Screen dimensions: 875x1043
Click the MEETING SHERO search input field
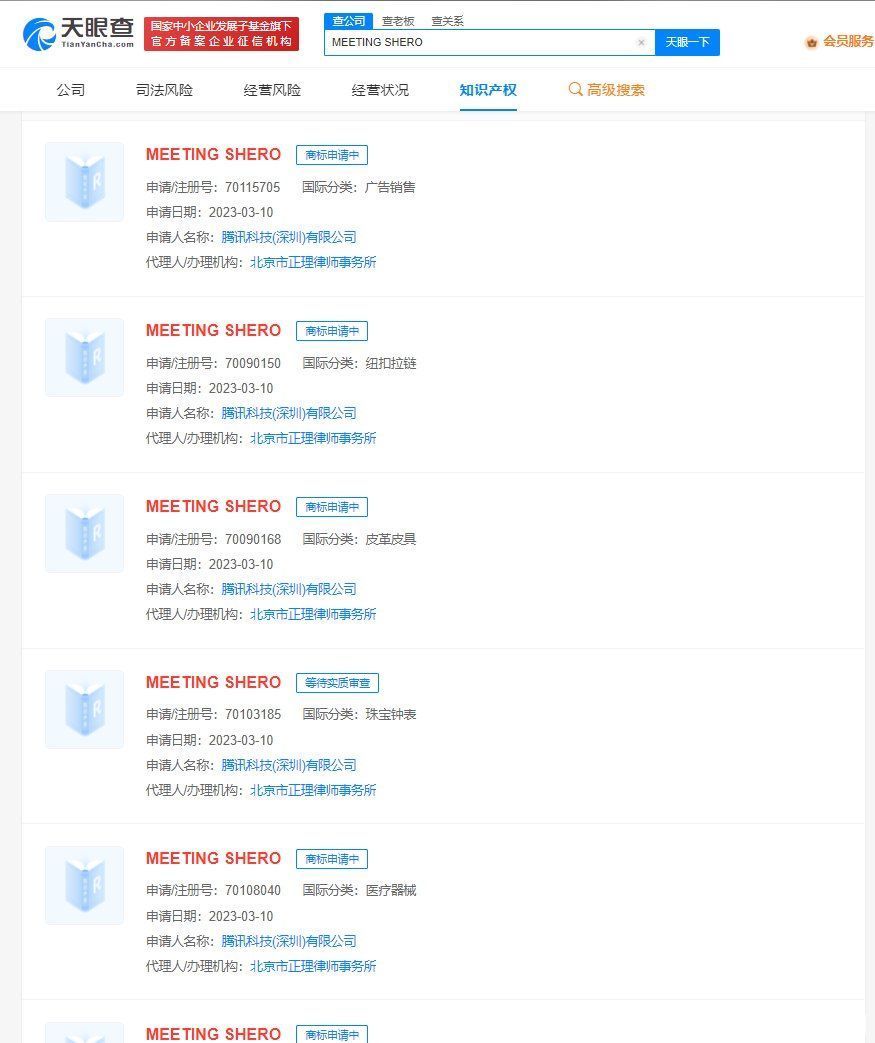click(x=480, y=42)
